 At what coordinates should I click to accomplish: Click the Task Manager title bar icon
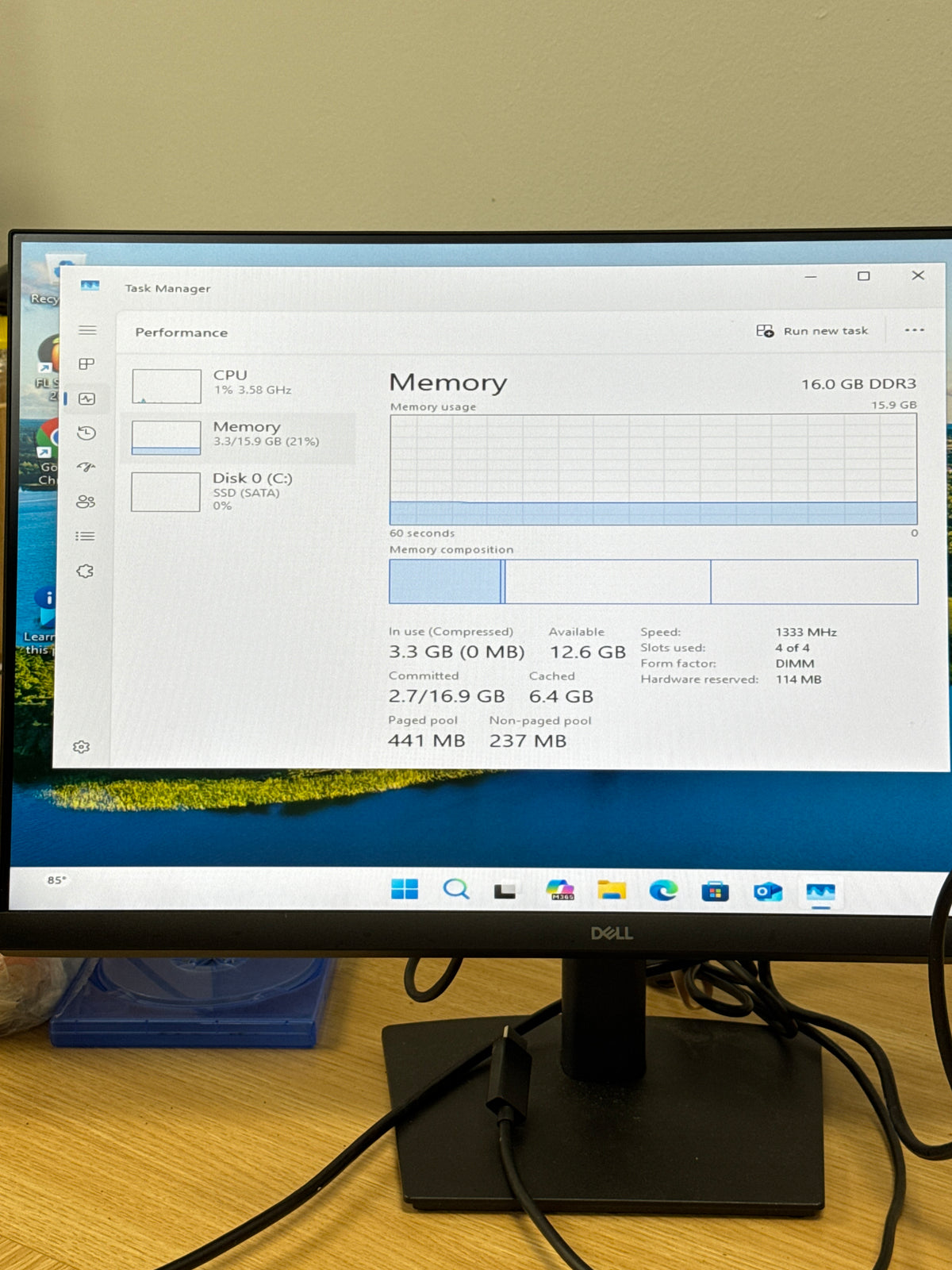pos(90,286)
